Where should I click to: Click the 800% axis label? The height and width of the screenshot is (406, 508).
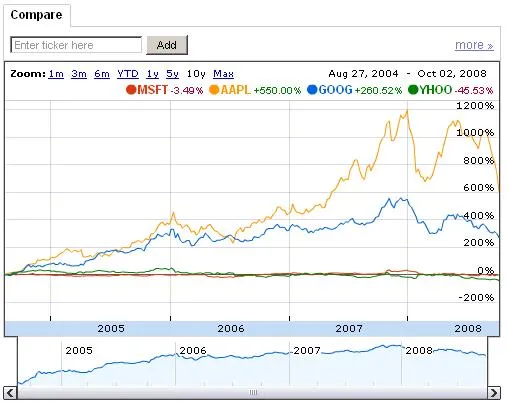pos(479,161)
